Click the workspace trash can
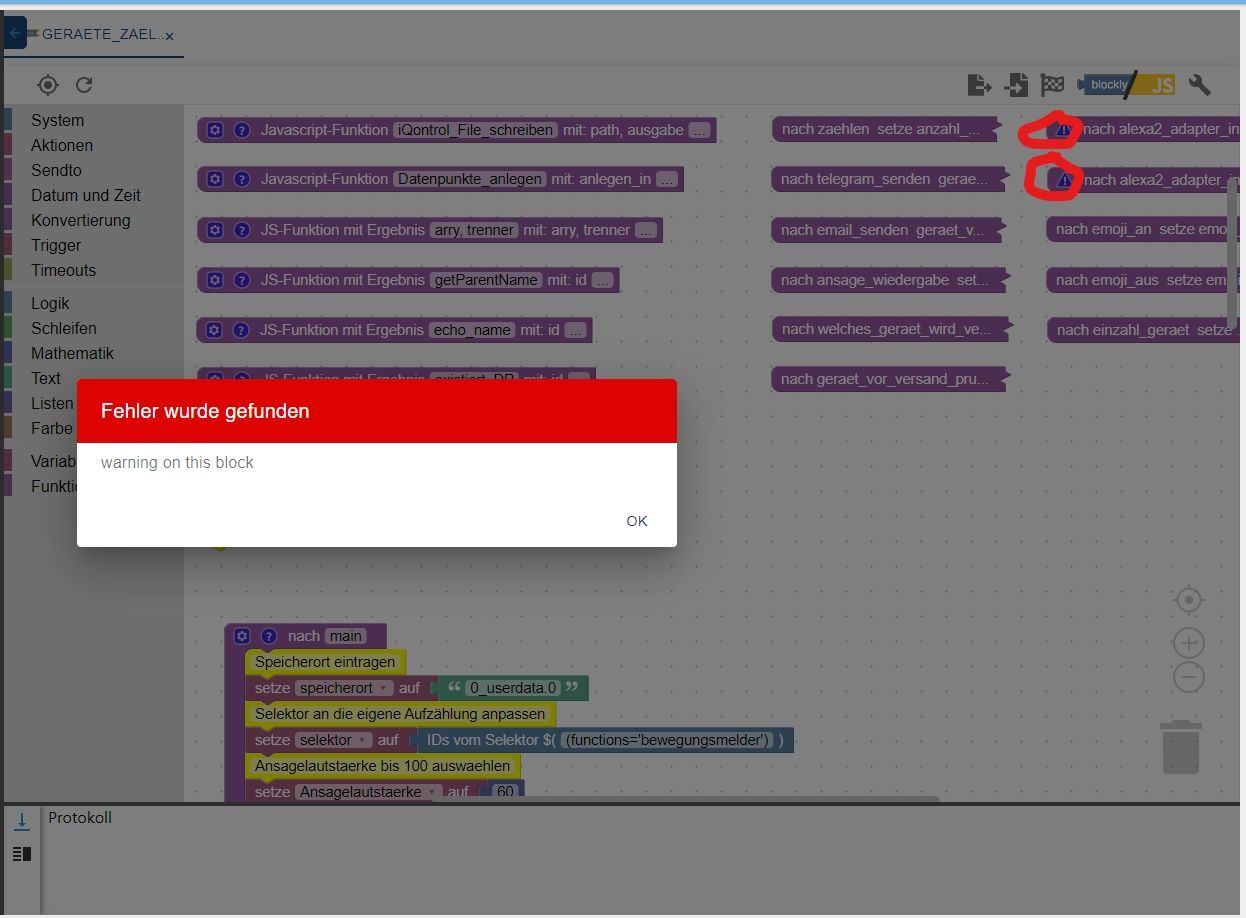This screenshot has height=918, width=1246. tap(1181, 747)
